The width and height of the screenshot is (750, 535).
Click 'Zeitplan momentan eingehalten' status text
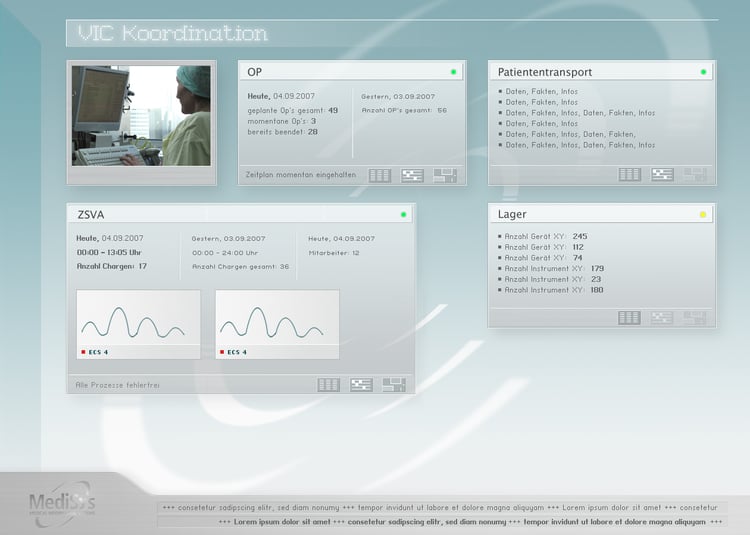pyautogui.click(x=301, y=175)
